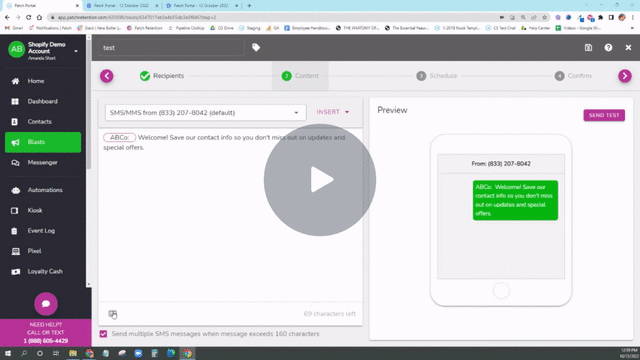Open help with the question mark icon
Screen dimensions: 640x360
pyautogui.click(x=608, y=48)
